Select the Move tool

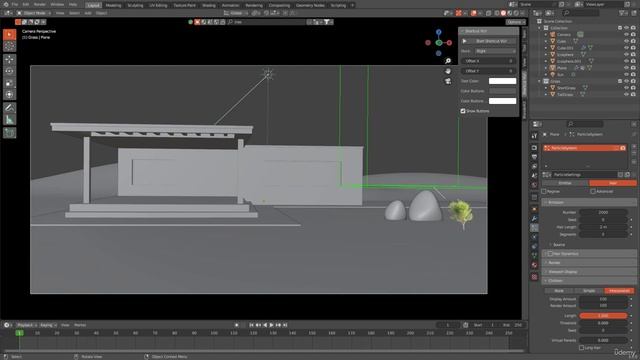(x=9, y=60)
